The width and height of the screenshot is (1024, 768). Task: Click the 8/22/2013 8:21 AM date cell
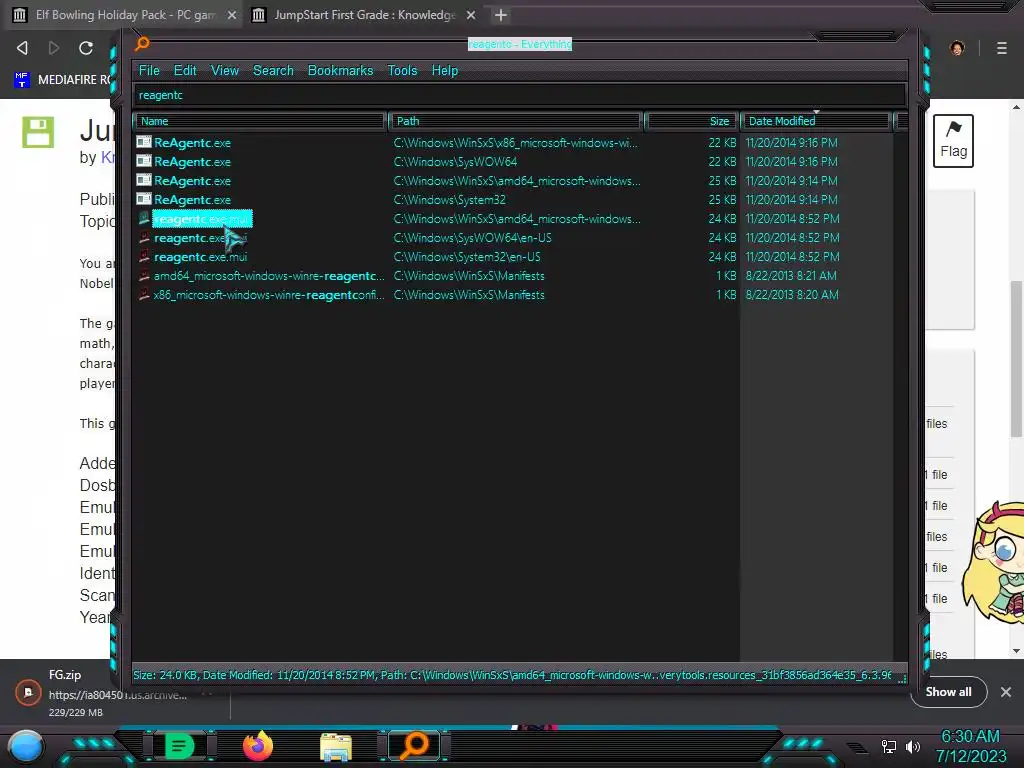coord(791,276)
